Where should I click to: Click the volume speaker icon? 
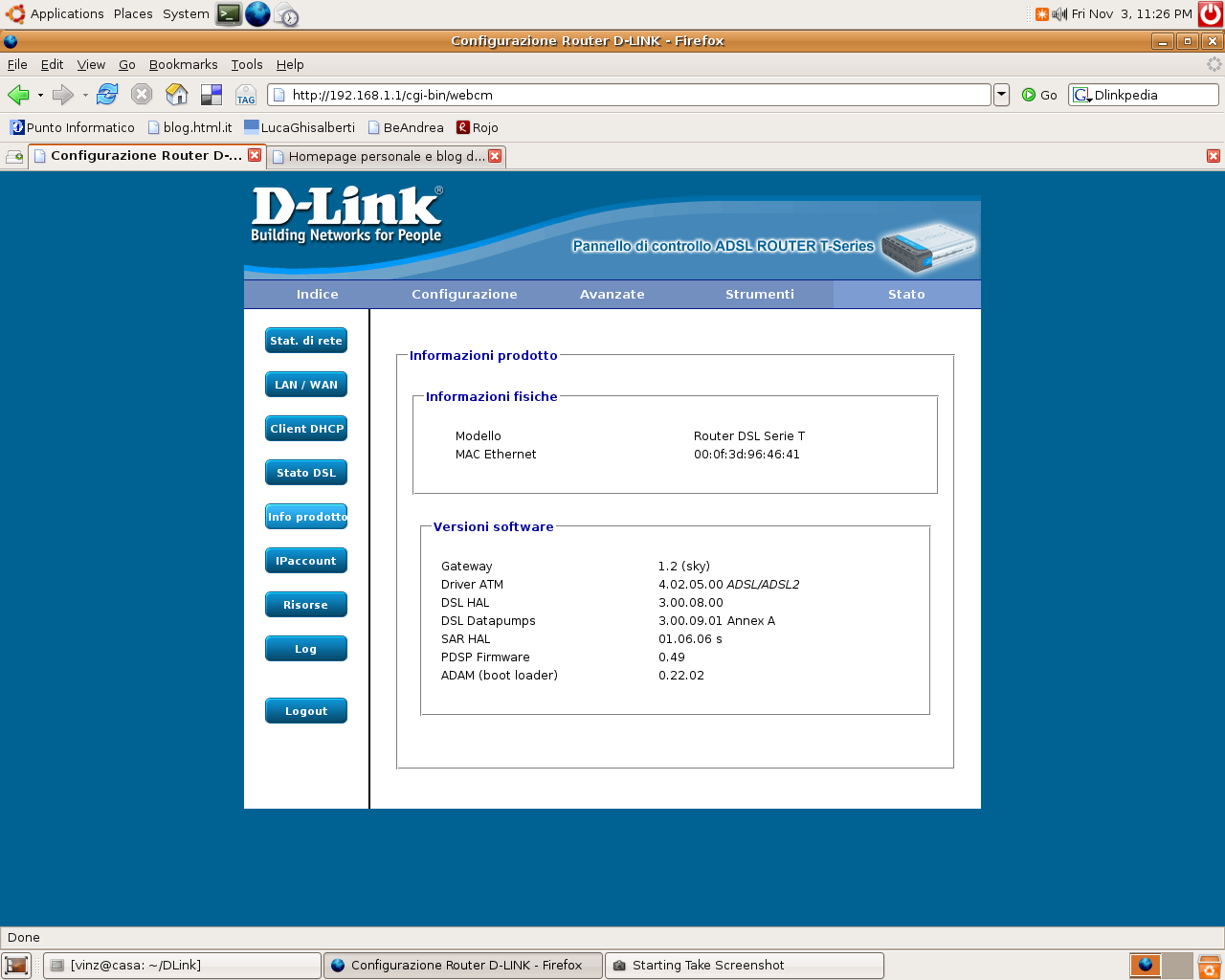pos(1059,13)
